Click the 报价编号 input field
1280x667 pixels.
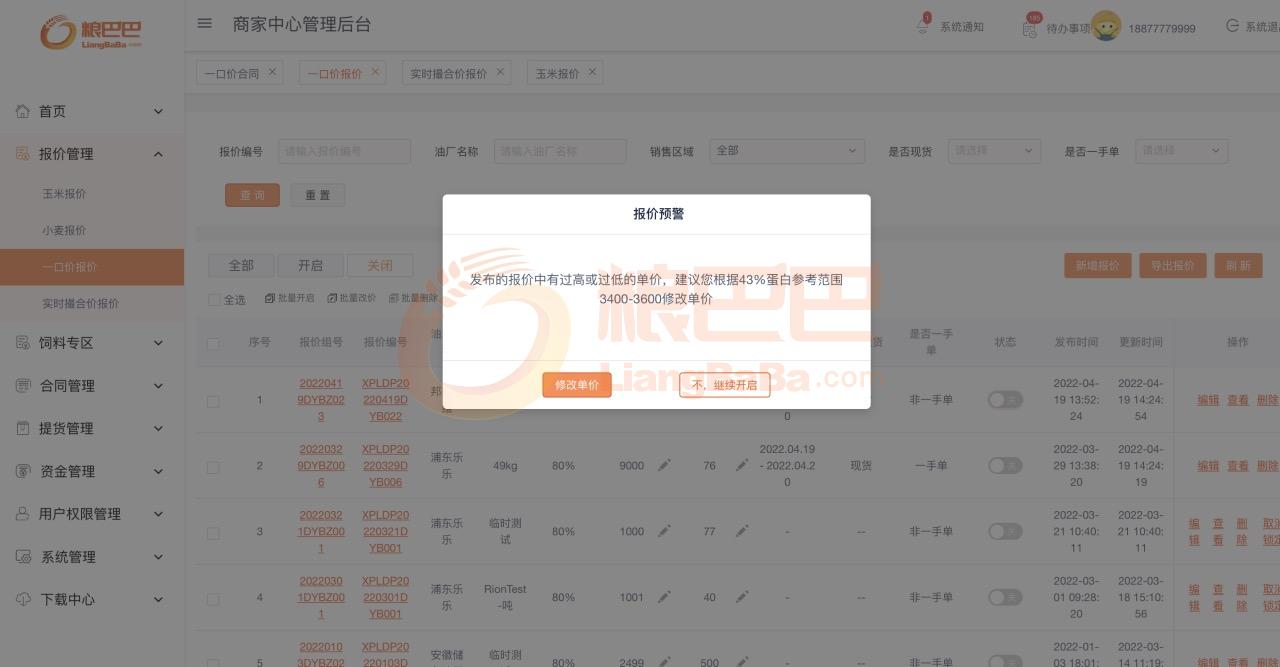(x=344, y=151)
